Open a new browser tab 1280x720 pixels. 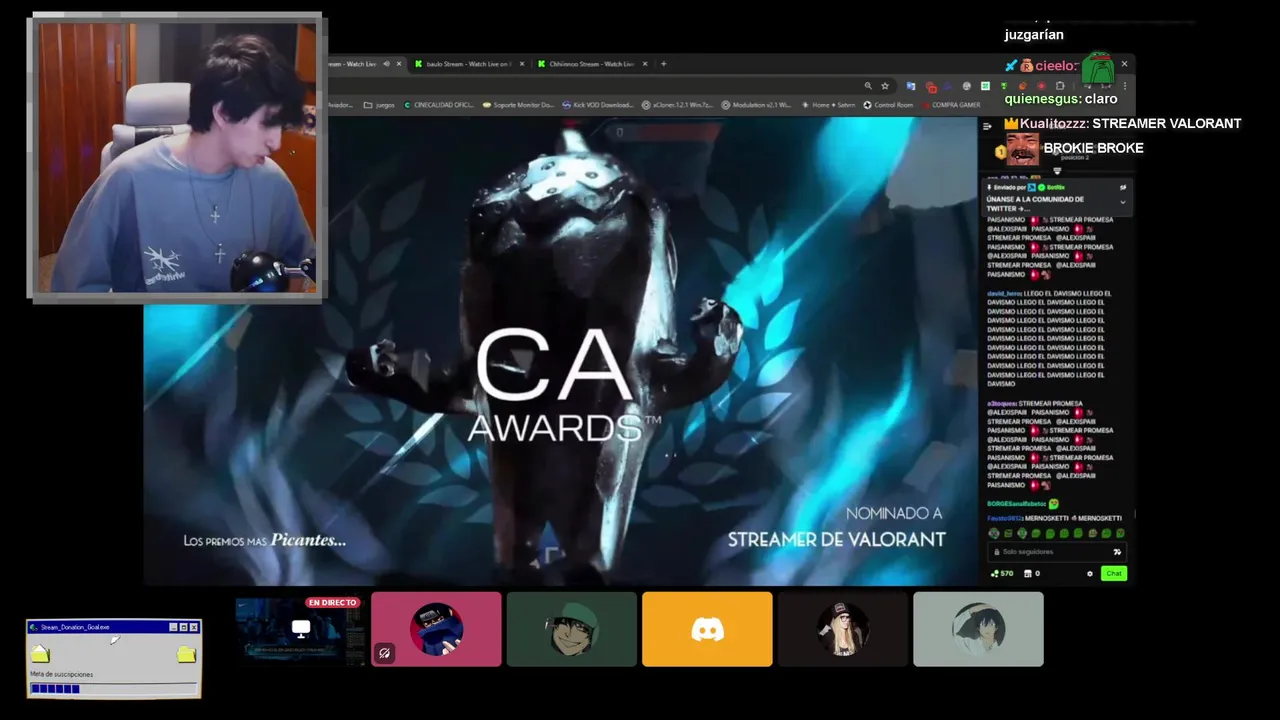click(x=663, y=64)
